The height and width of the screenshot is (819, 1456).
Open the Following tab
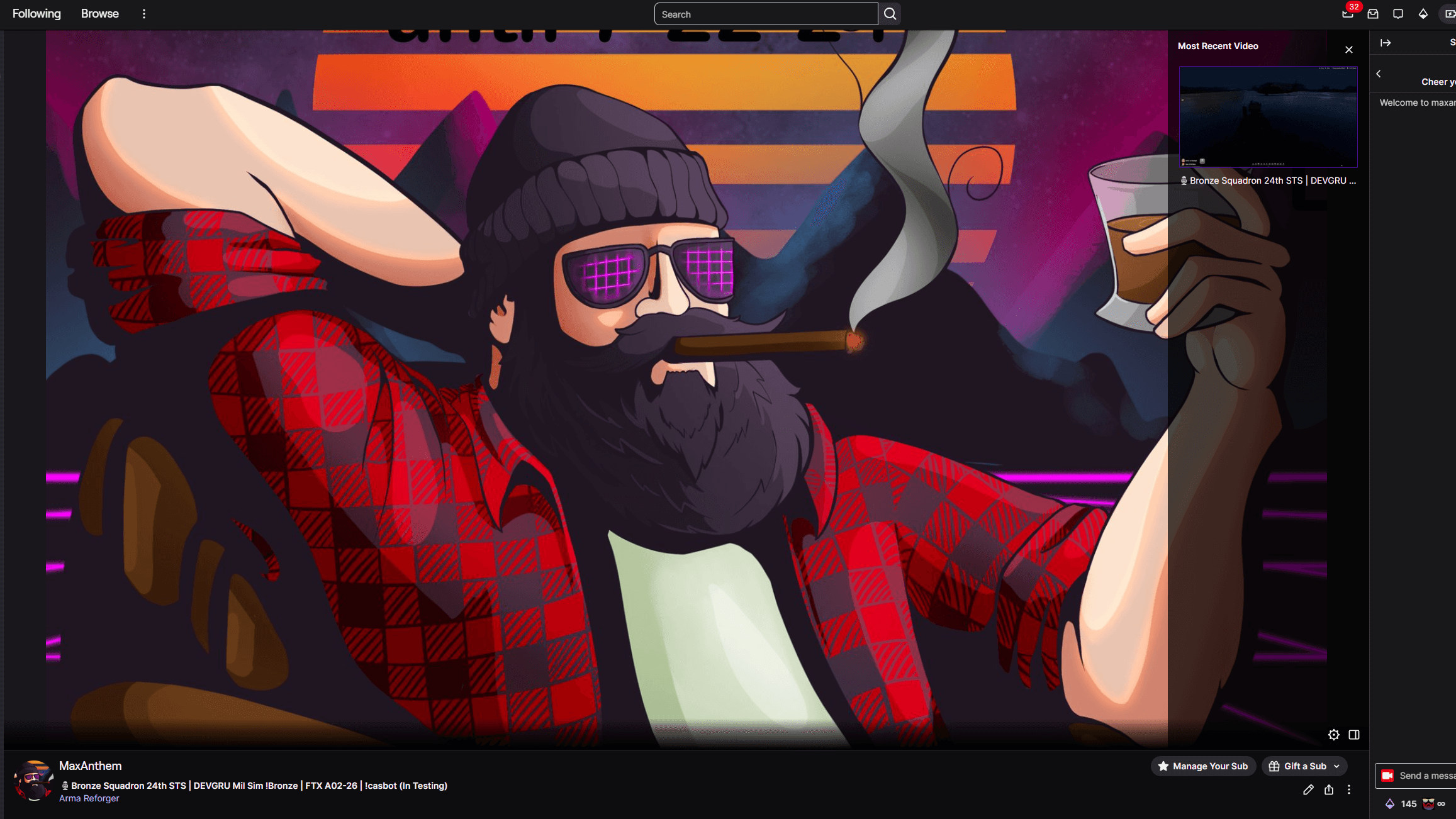coord(36,14)
